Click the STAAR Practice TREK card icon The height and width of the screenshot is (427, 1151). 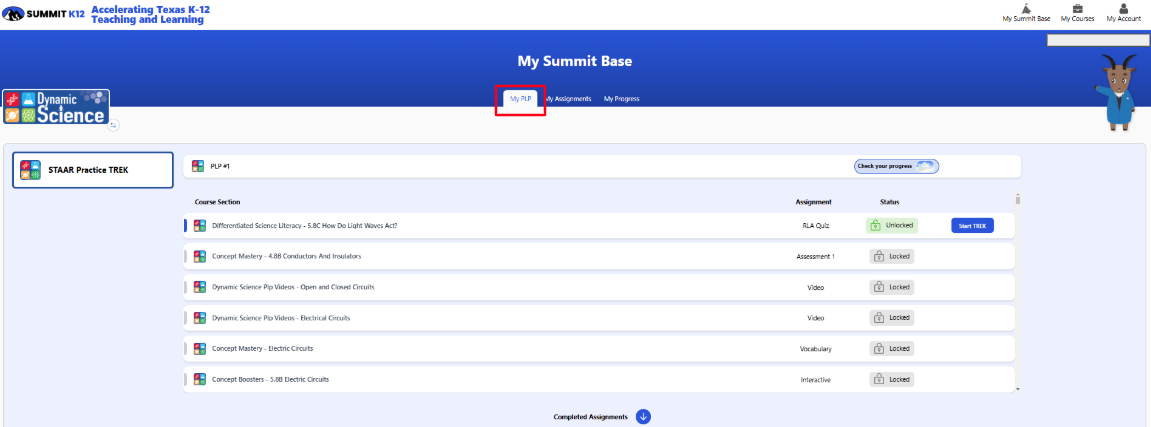(x=30, y=170)
